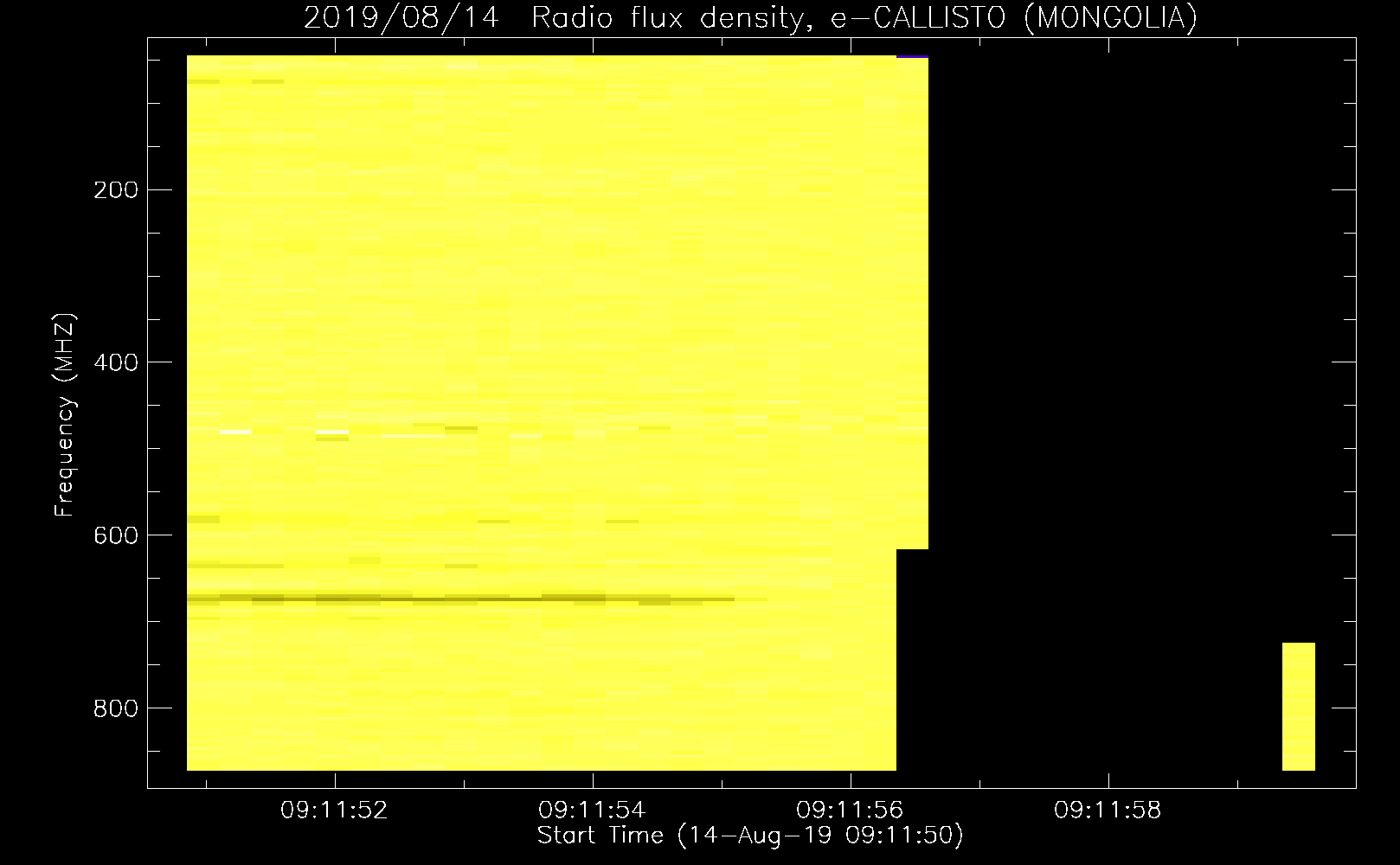
Task: Click the "09:11:54" time tick label
Action: 592,810
